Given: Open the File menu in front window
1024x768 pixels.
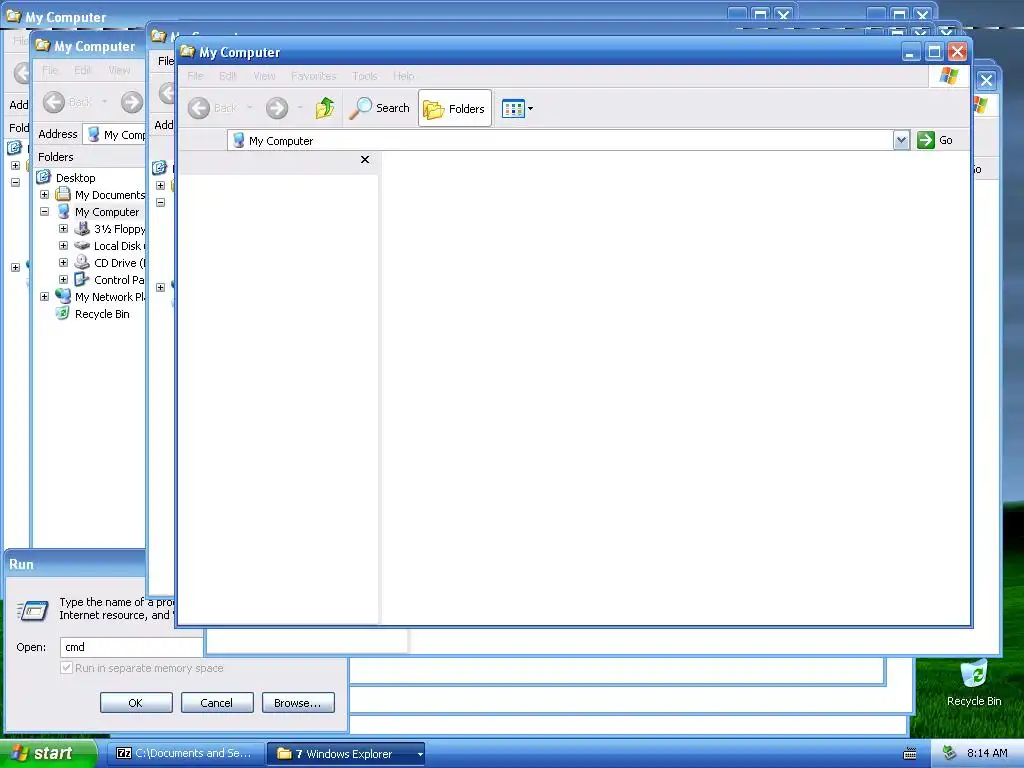Looking at the screenshot, I should (195, 76).
